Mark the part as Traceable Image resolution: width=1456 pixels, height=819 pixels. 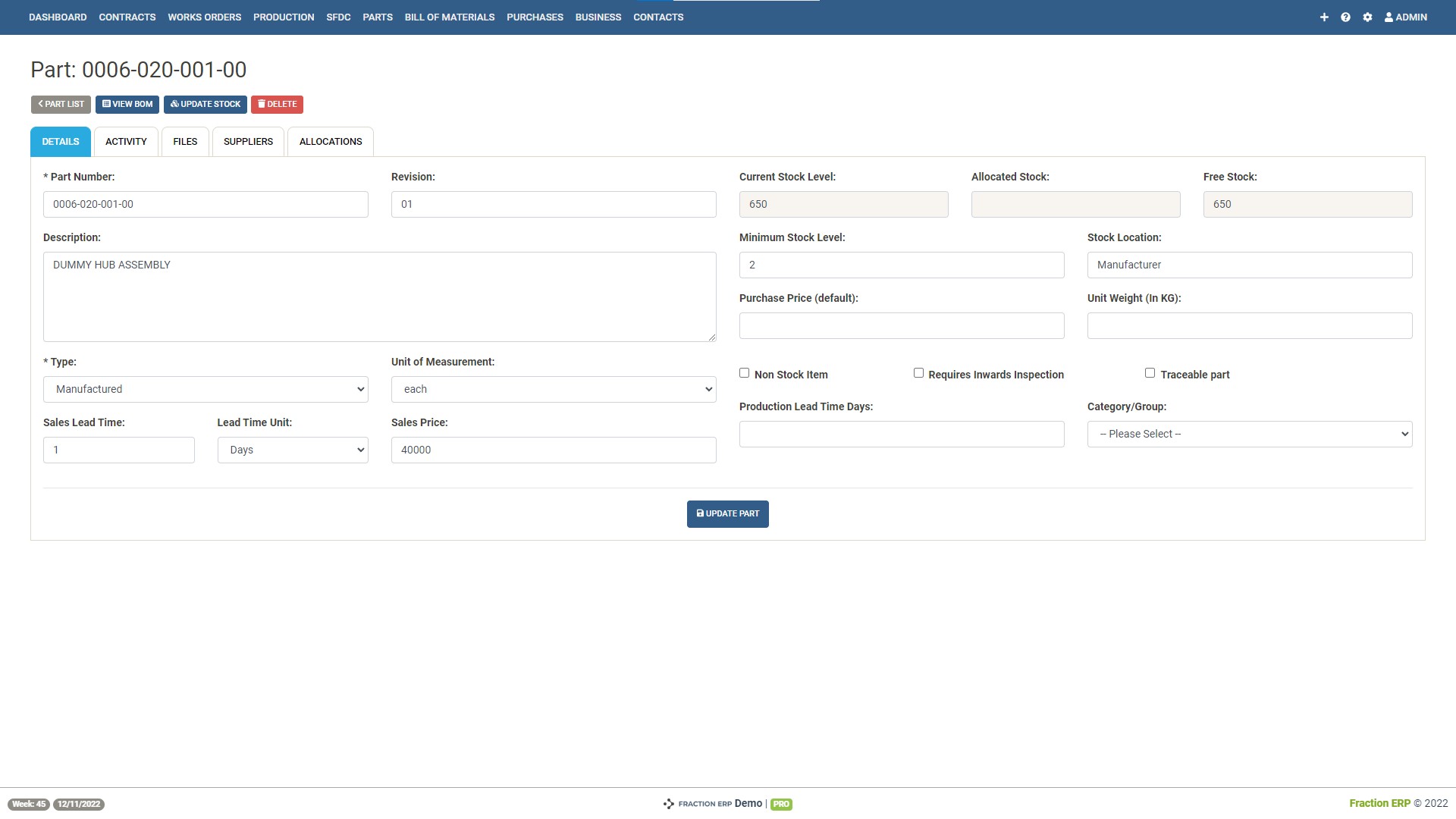click(x=1150, y=372)
